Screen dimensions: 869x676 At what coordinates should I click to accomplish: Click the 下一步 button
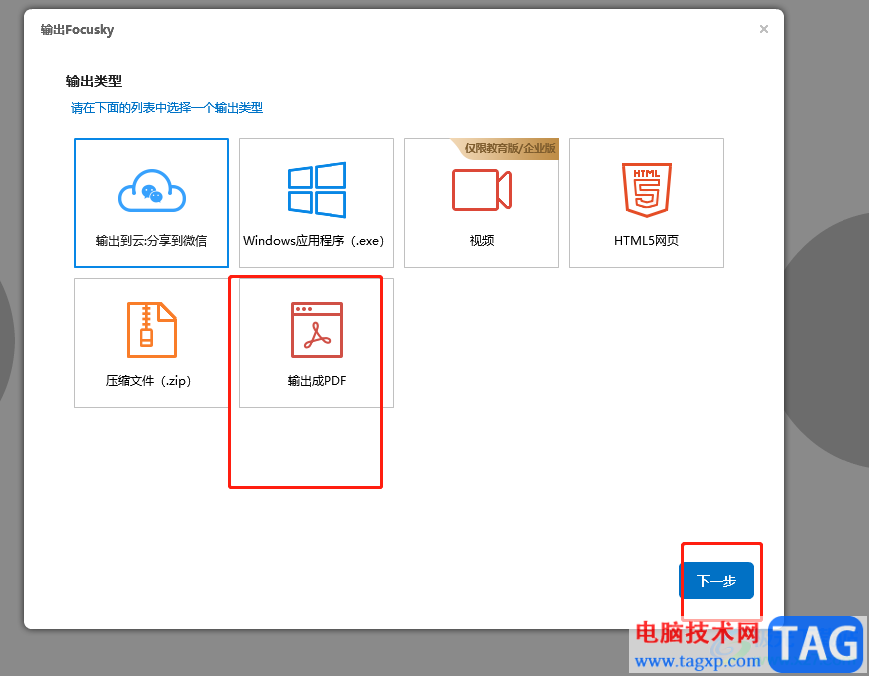716,580
